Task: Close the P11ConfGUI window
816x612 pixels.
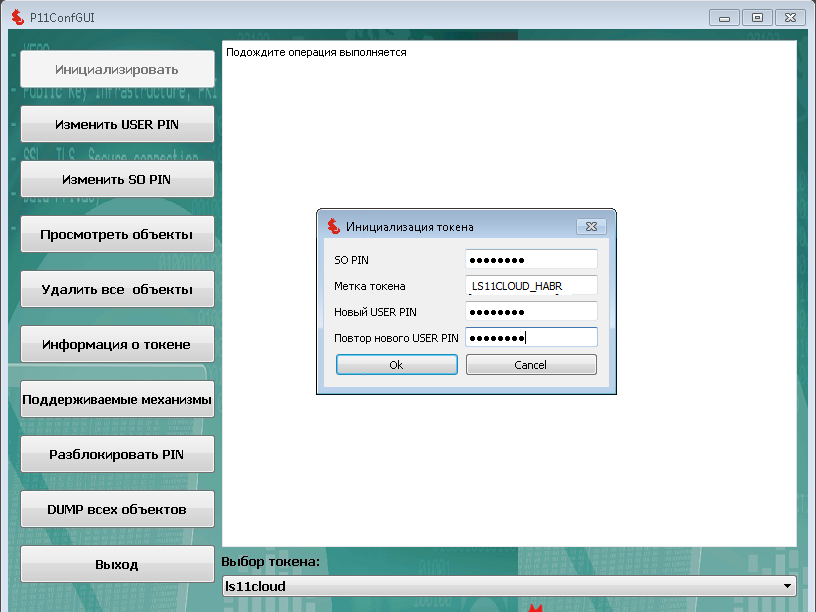Action: [790, 18]
